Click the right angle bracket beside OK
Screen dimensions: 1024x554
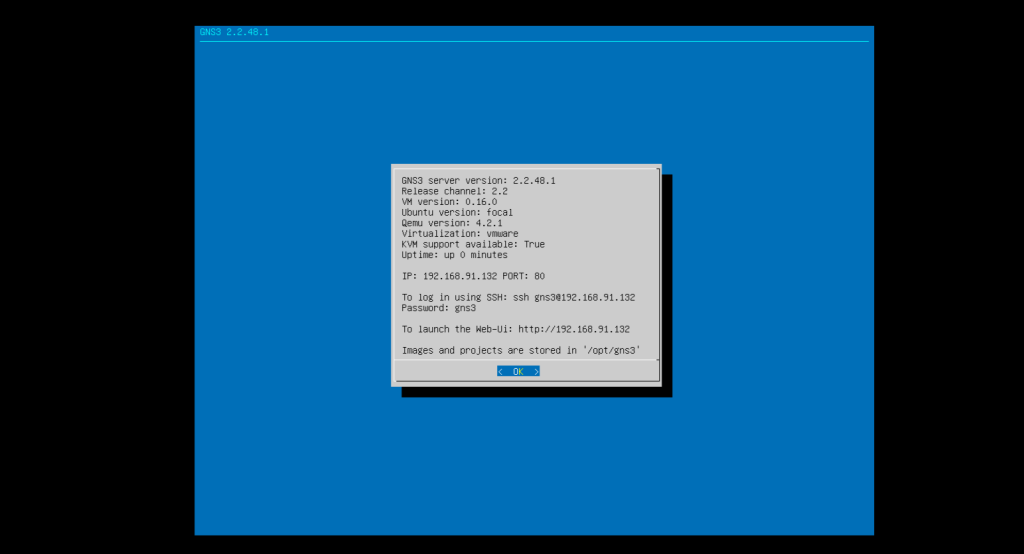pos(536,371)
